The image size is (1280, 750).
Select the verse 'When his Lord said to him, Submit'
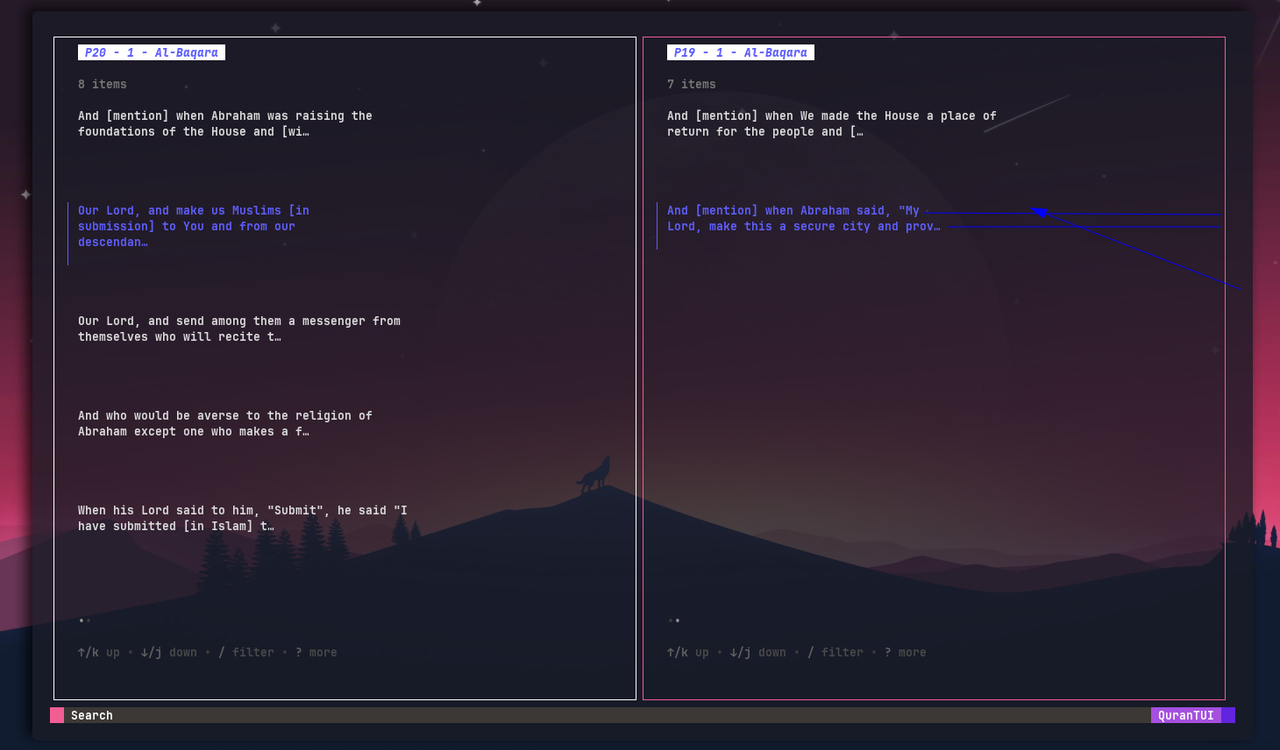tap(243, 518)
